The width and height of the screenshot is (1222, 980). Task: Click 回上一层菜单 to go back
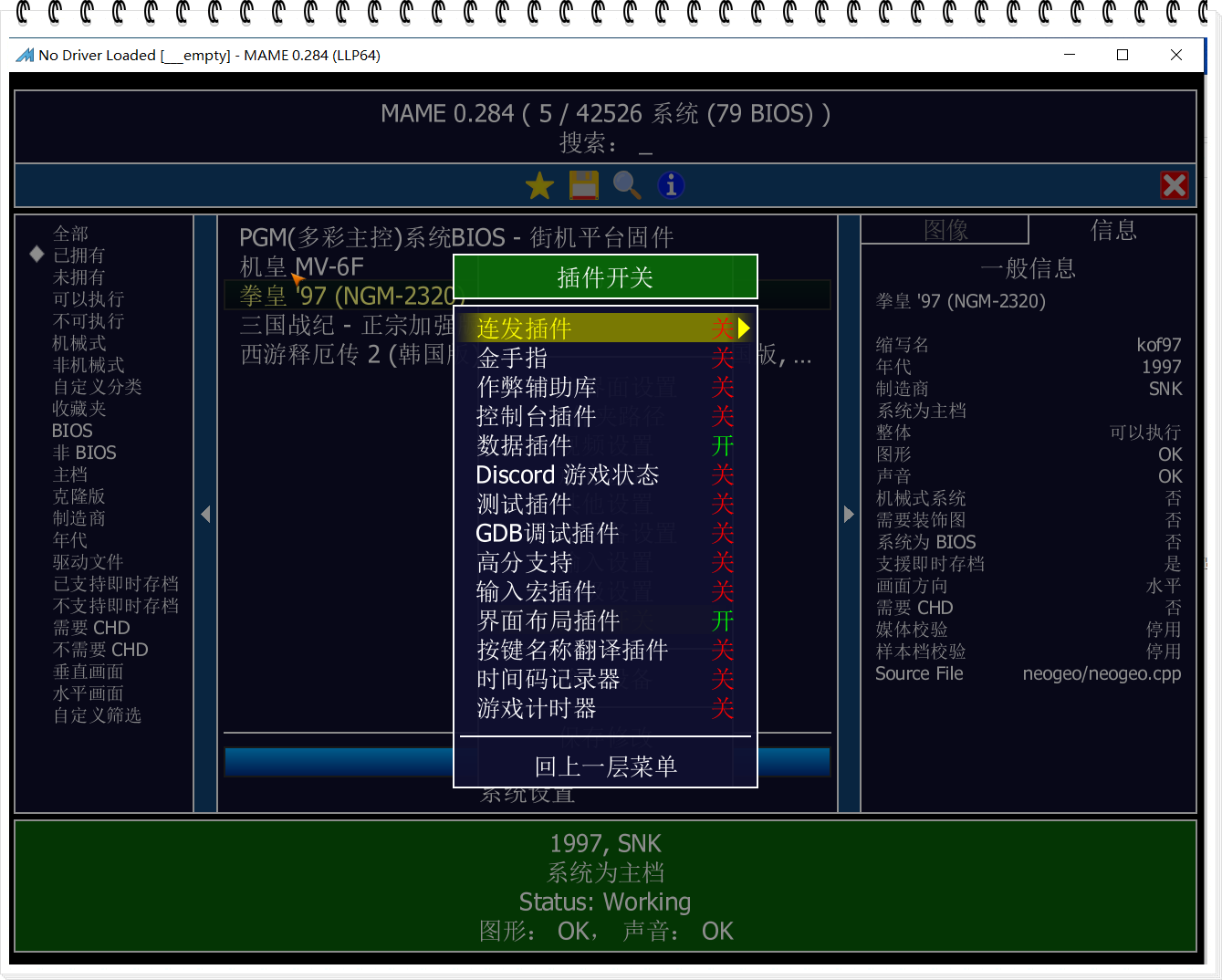[605, 766]
